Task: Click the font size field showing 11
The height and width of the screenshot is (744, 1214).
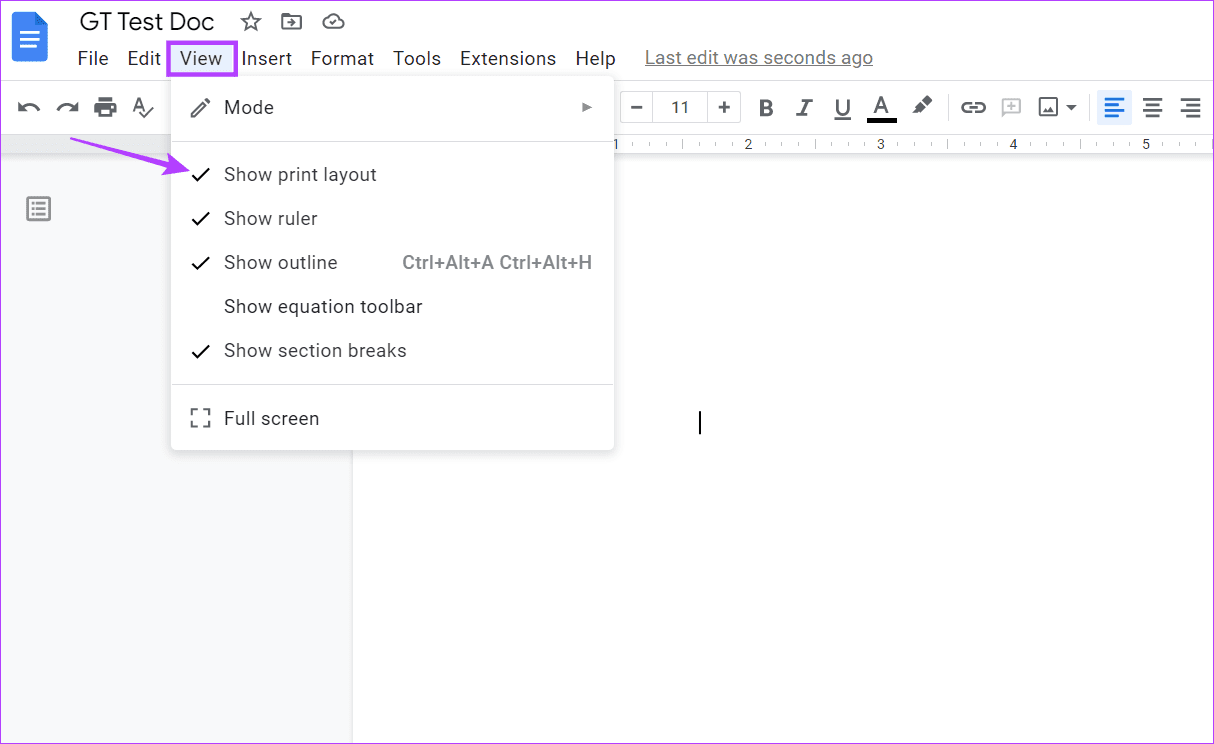Action: pos(680,107)
